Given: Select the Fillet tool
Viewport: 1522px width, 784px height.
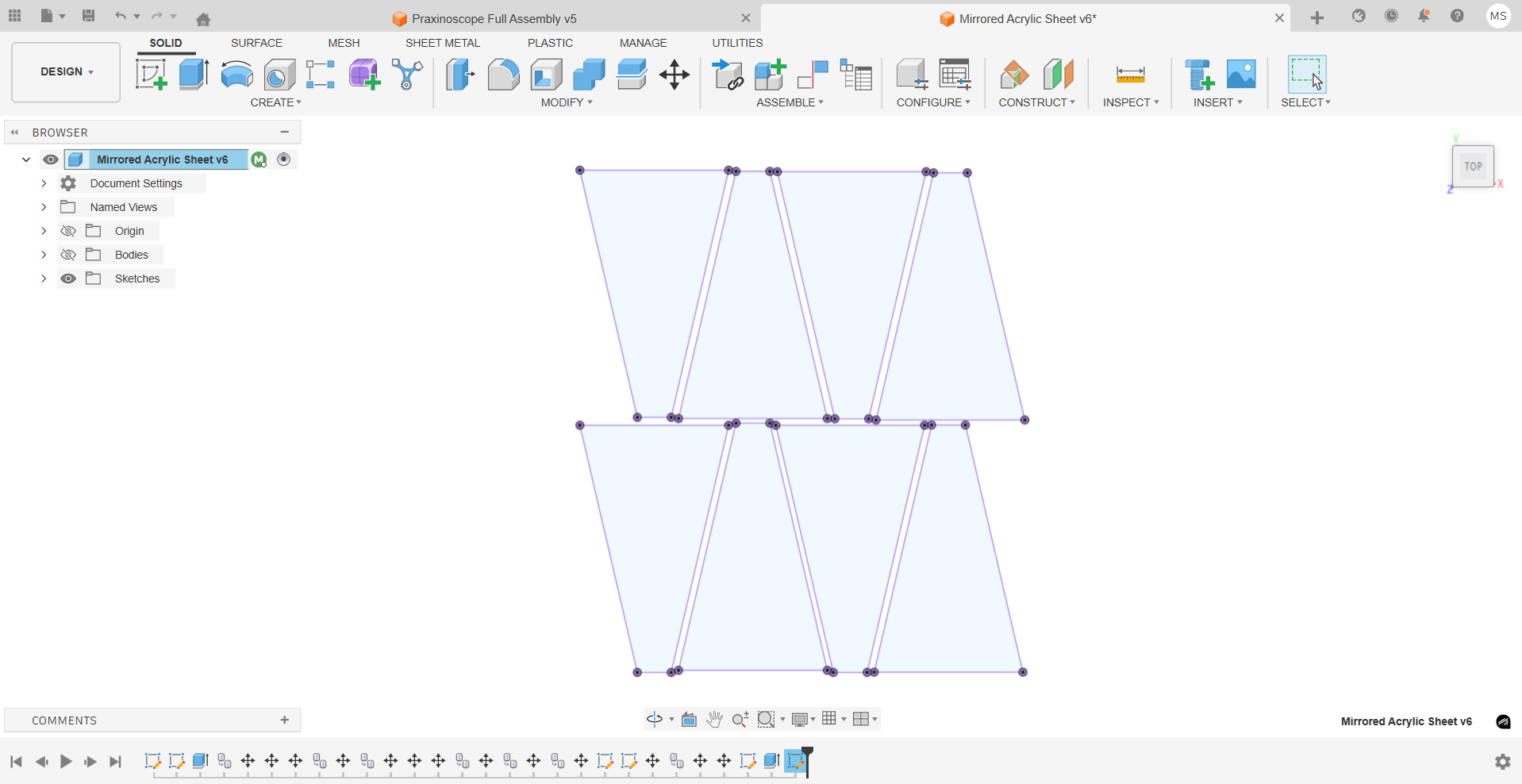Looking at the screenshot, I should click(503, 75).
